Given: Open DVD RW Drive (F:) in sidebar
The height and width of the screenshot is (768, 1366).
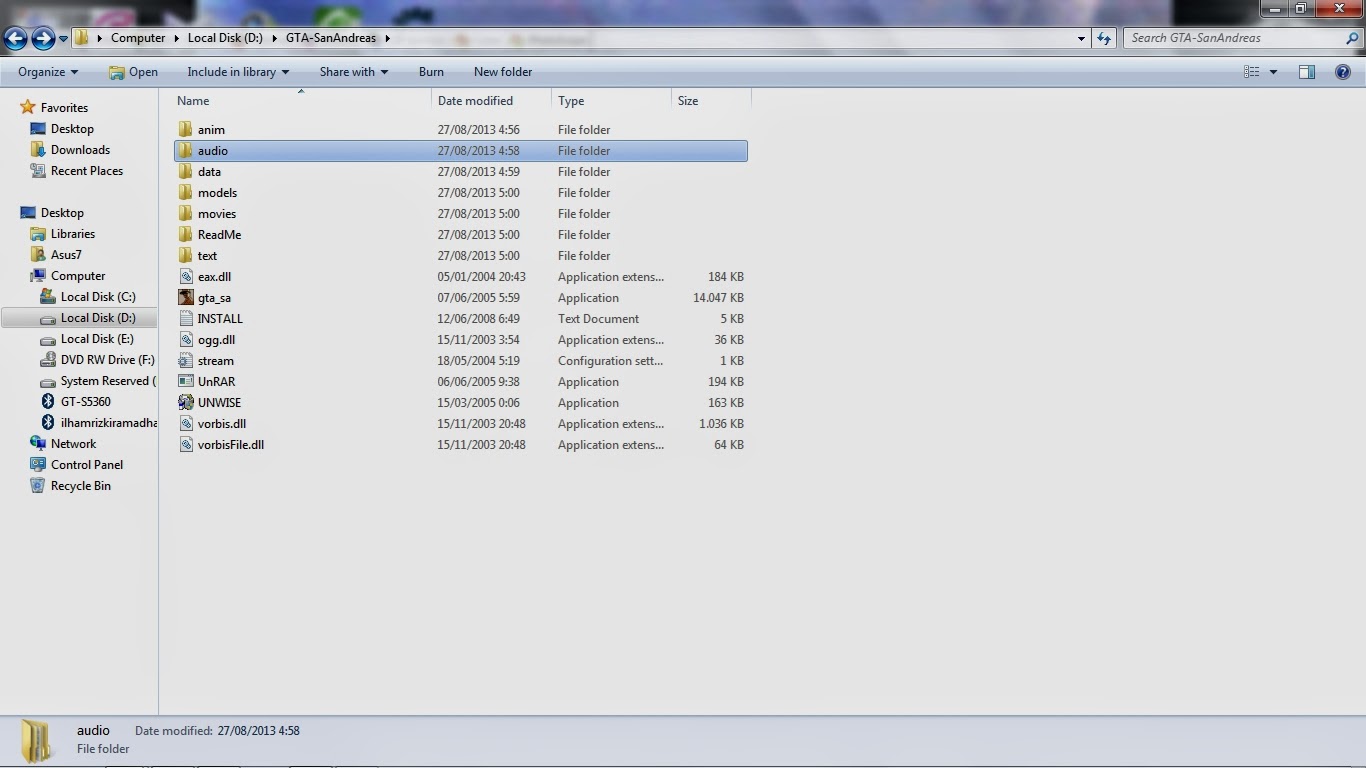Looking at the screenshot, I should pyautogui.click(x=107, y=360).
